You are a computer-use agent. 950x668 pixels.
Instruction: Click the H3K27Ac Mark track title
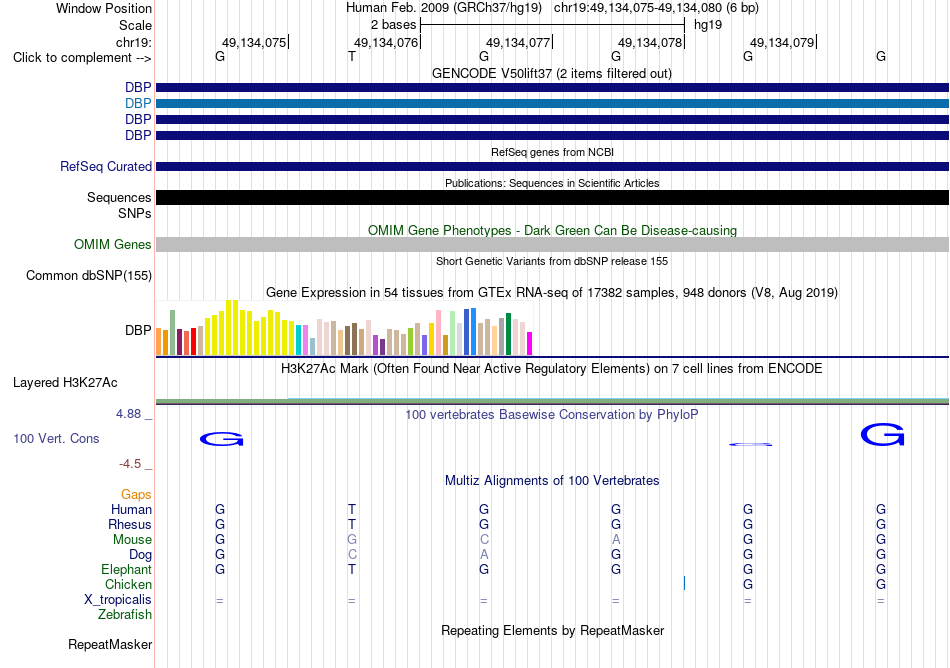click(x=552, y=369)
